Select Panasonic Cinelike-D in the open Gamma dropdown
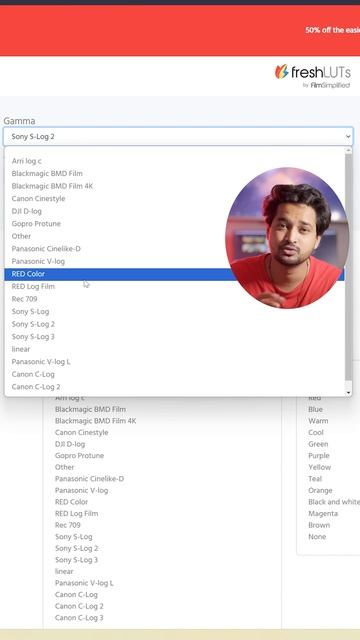360x640 pixels. coord(174,249)
